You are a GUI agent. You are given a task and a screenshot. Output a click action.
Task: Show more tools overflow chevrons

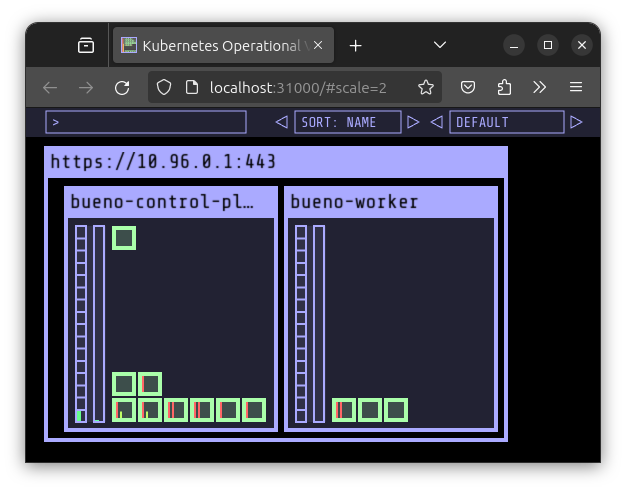tap(539, 87)
